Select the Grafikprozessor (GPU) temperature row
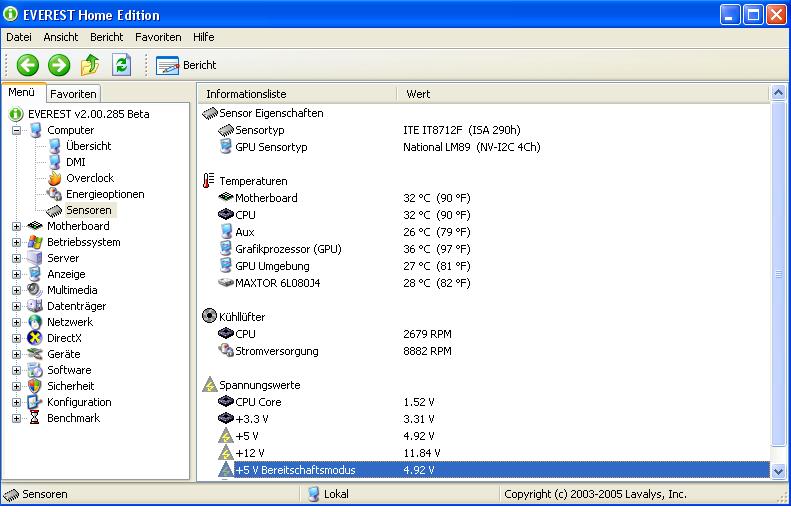791x512 pixels. 484,249
